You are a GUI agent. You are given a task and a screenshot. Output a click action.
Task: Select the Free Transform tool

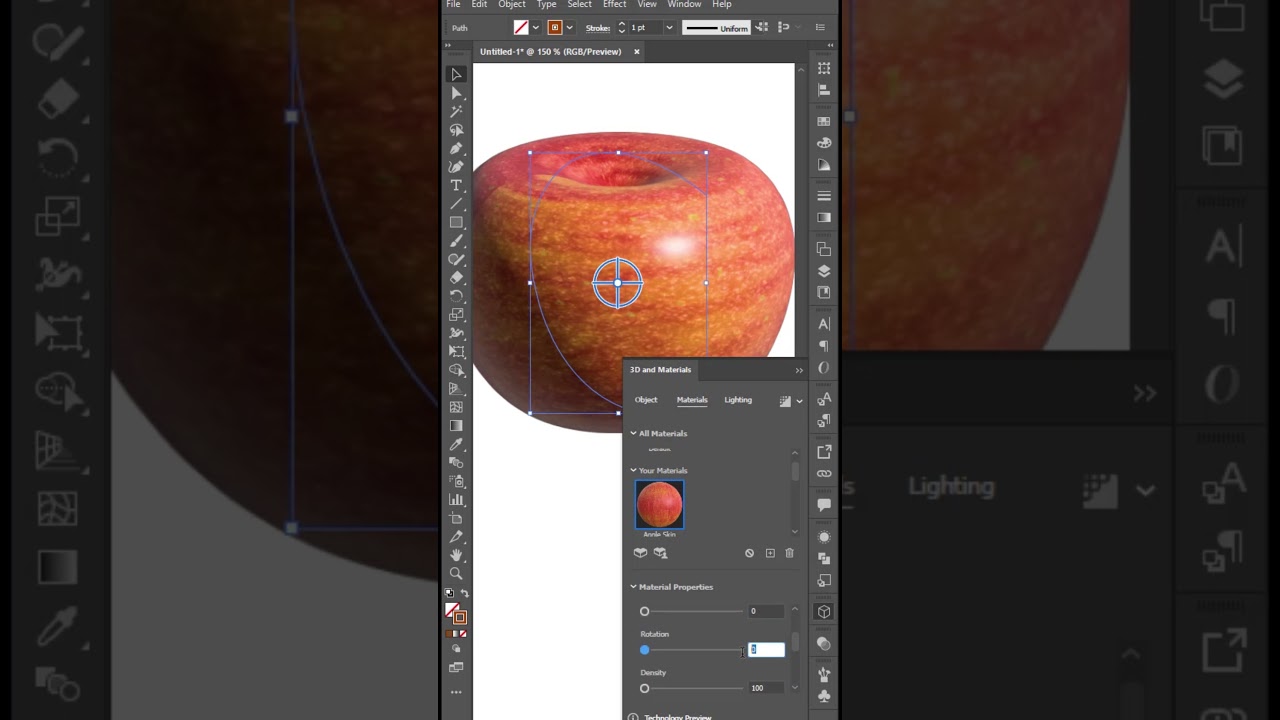(x=456, y=352)
